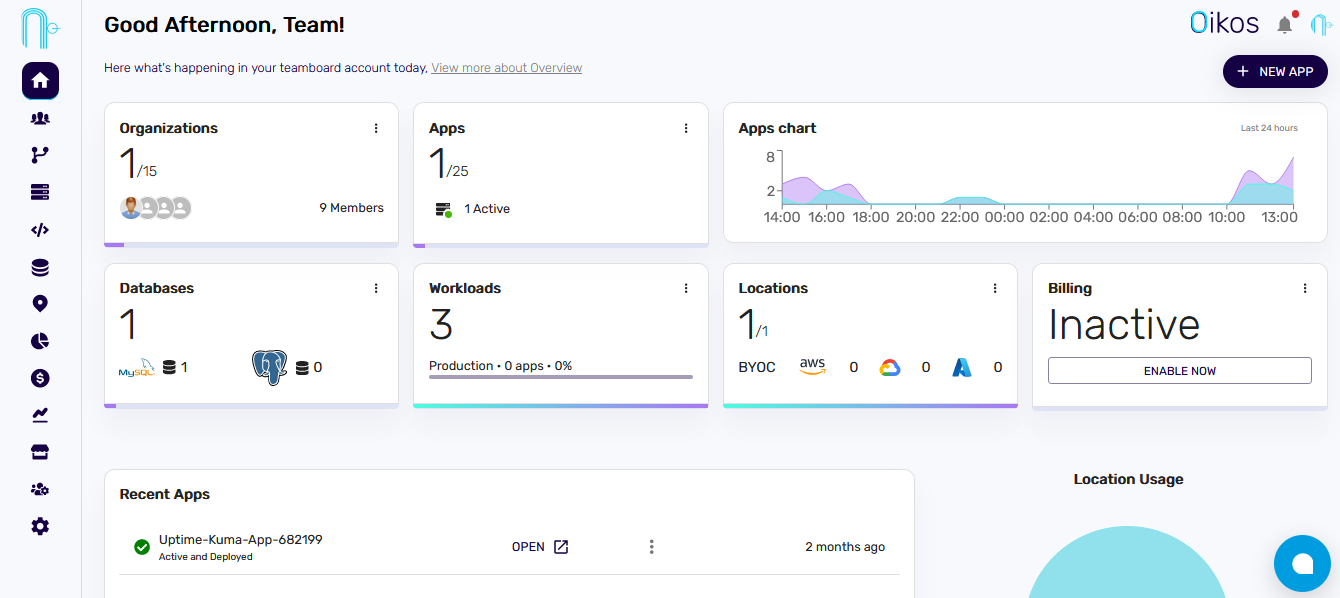Open the Billing card three-dot menu
The height and width of the screenshot is (598, 1340).
coord(1305,288)
